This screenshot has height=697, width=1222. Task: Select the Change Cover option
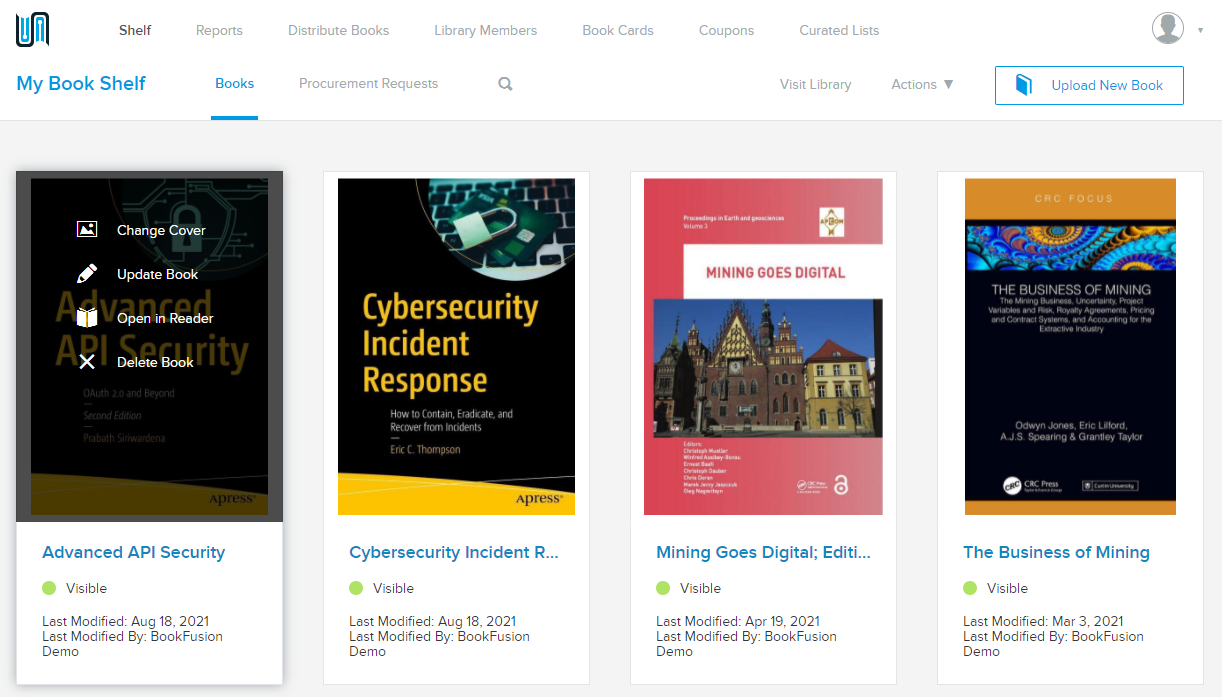161,230
